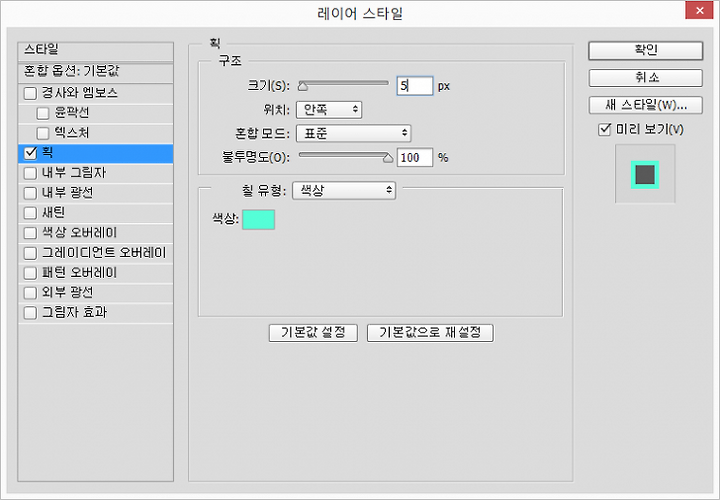Enable the 패턴 오버레이 checkbox

(30, 273)
